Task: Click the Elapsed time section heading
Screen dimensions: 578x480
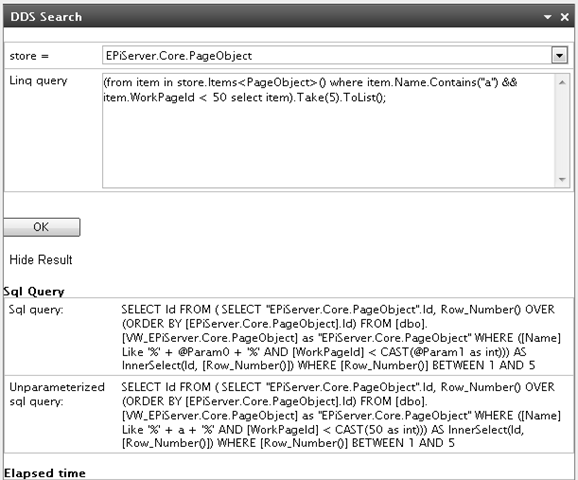Action: pos(45,473)
